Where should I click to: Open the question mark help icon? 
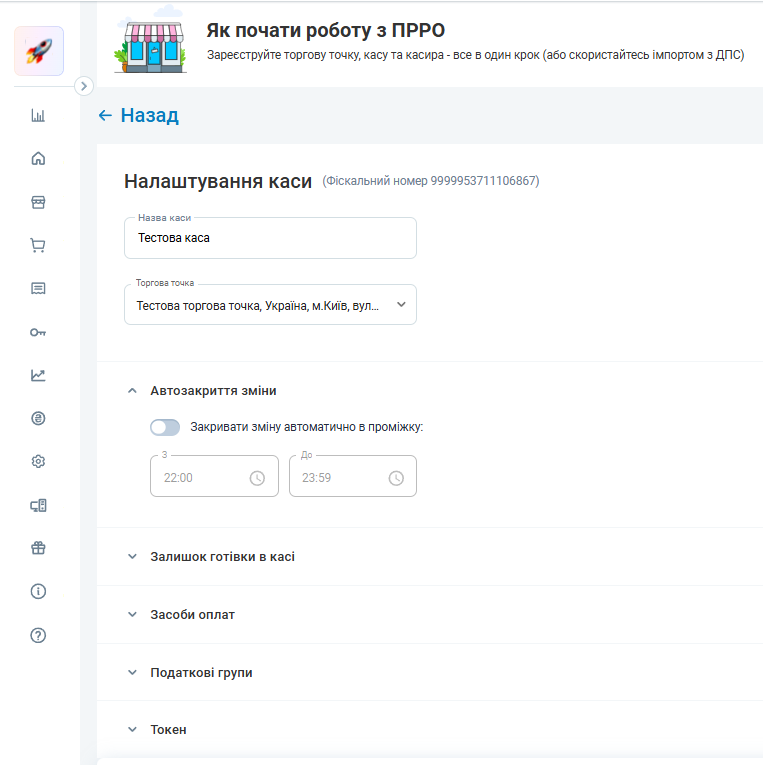click(x=38, y=635)
